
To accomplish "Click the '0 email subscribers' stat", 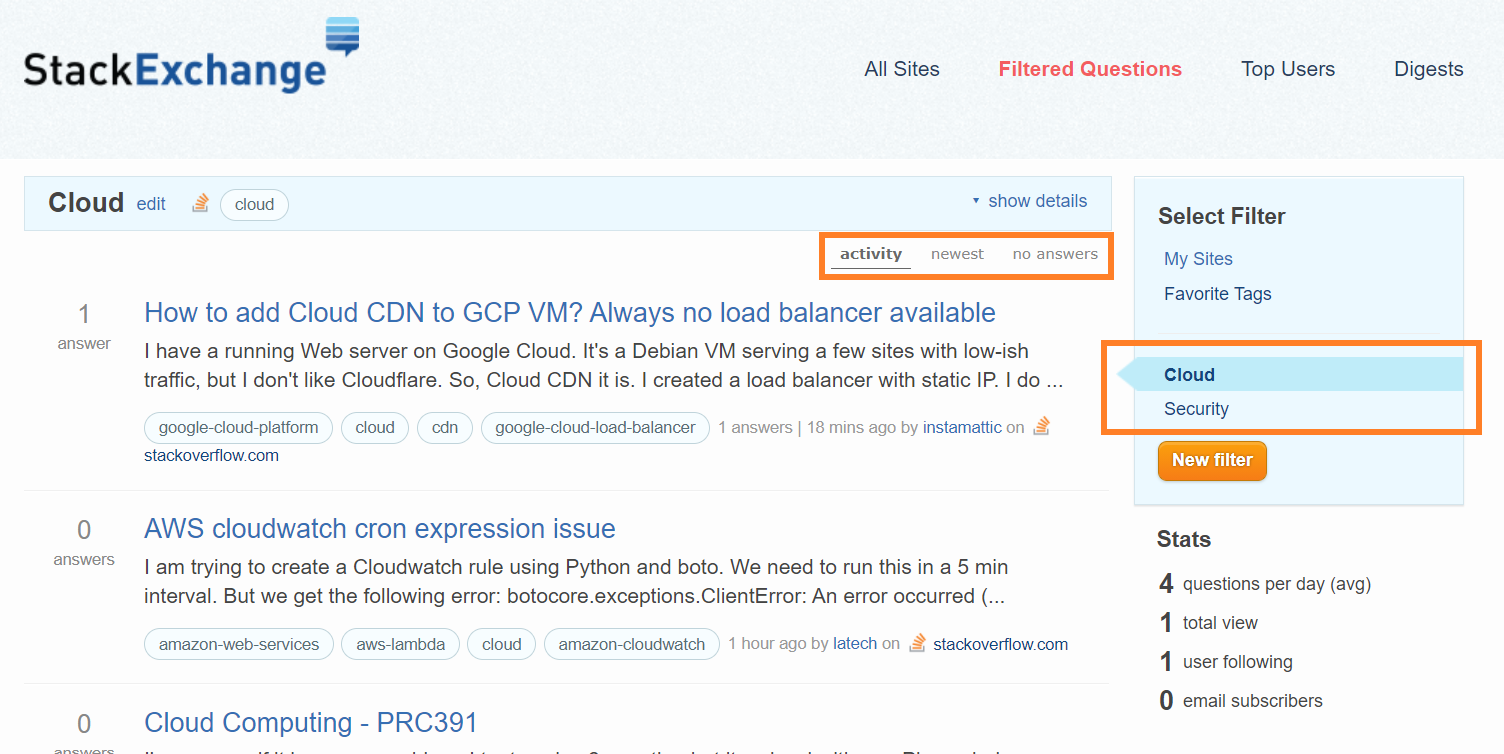I will tap(1240, 701).
